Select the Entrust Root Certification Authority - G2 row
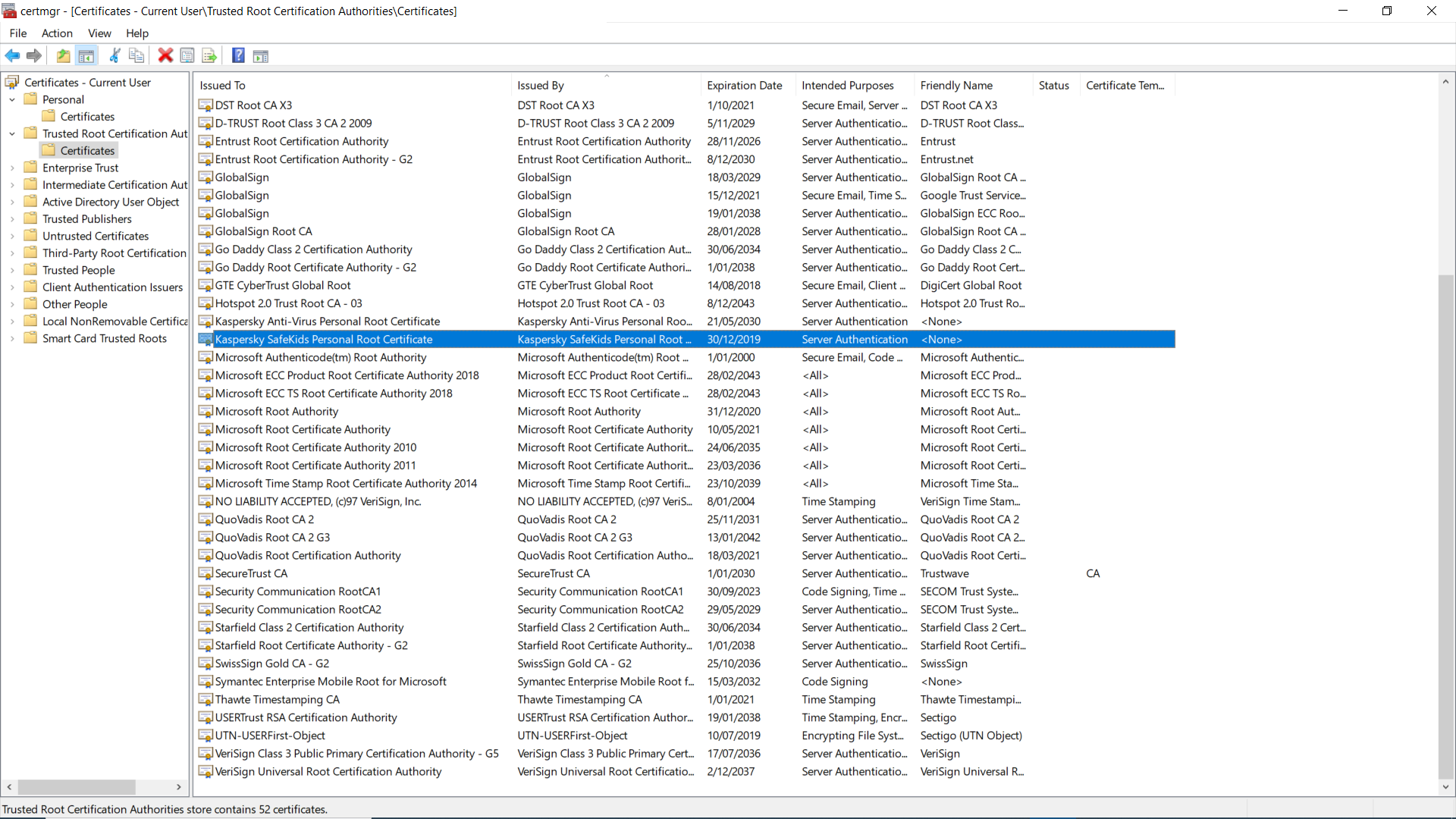The image size is (1456, 819). pyautogui.click(x=686, y=159)
